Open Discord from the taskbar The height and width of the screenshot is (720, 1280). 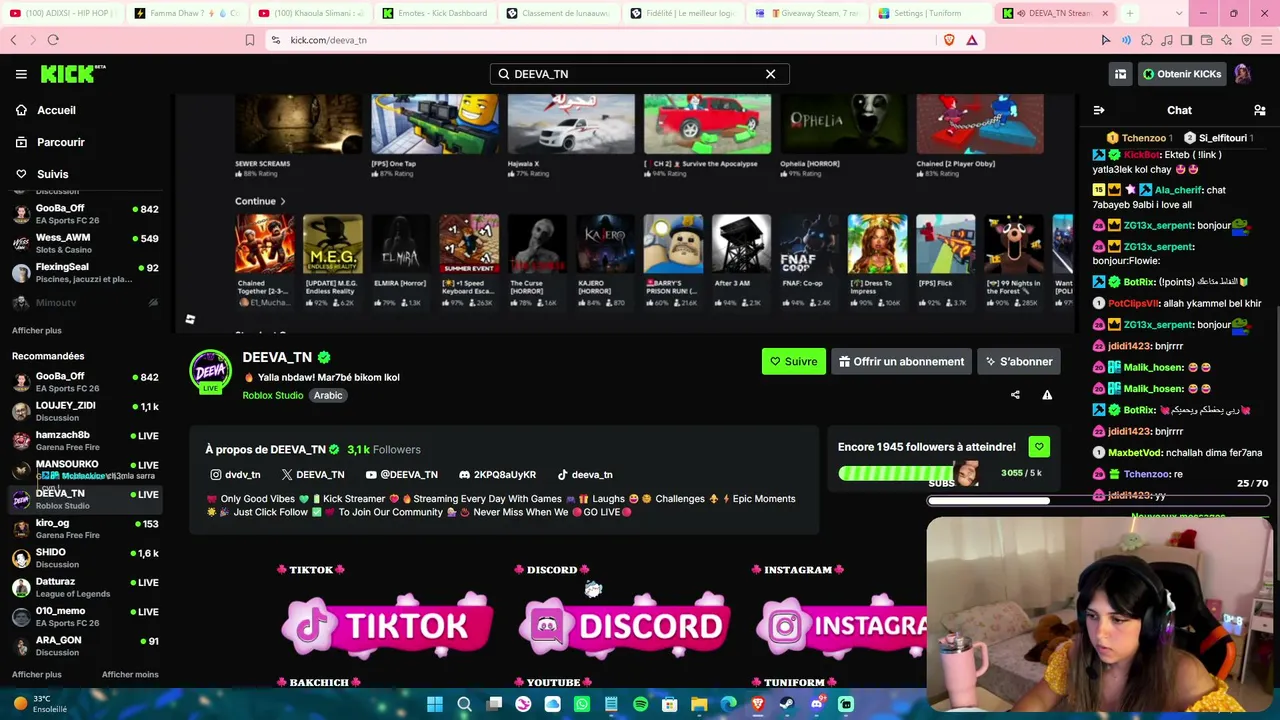tap(816, 704)
